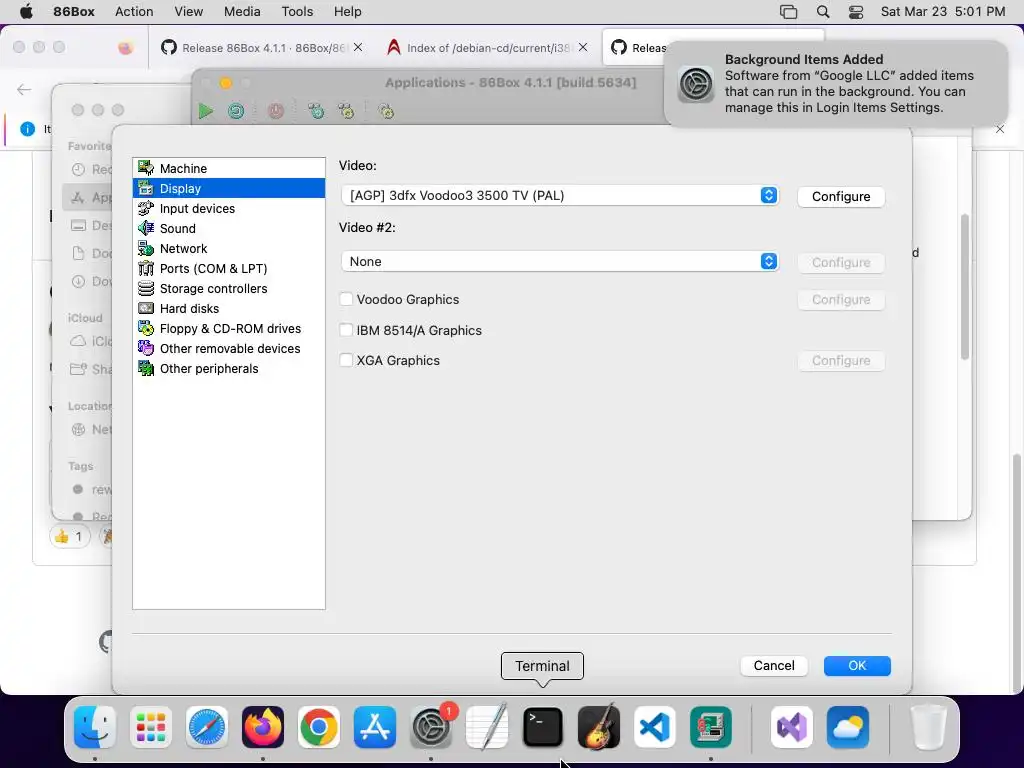The image size is (1024, 768).
Task: Click OK to save settings
Action: (x=857, y=665)
